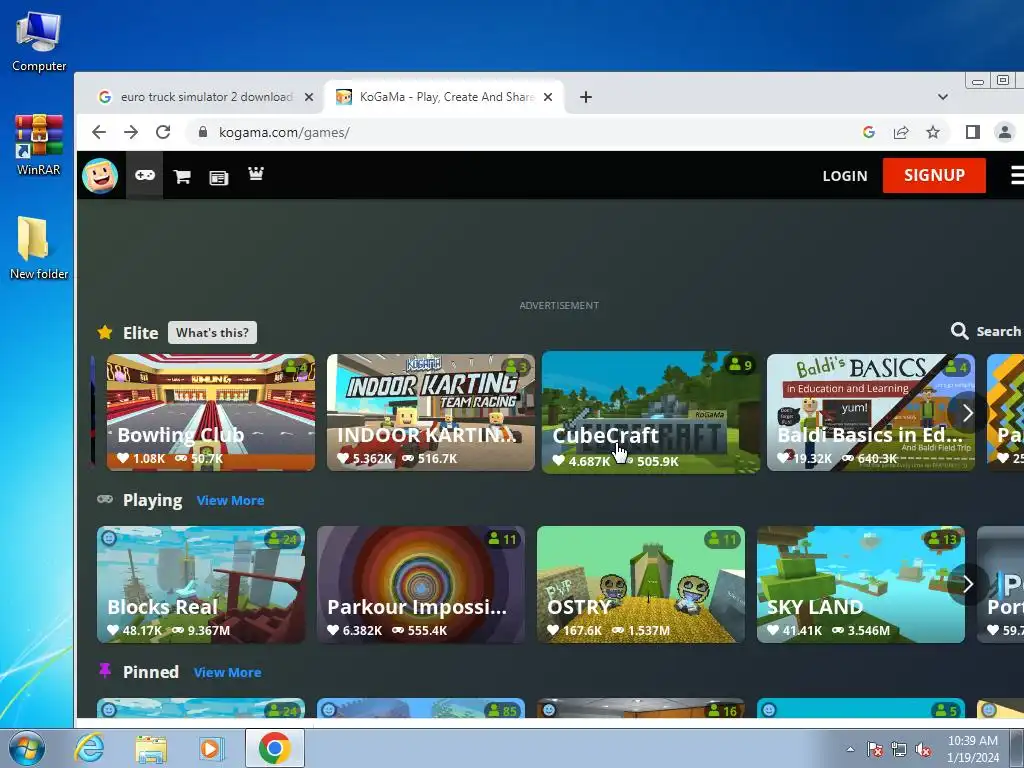1024x768 pixels.
Task: Click the Elite section heading
Action: point(140,333)
